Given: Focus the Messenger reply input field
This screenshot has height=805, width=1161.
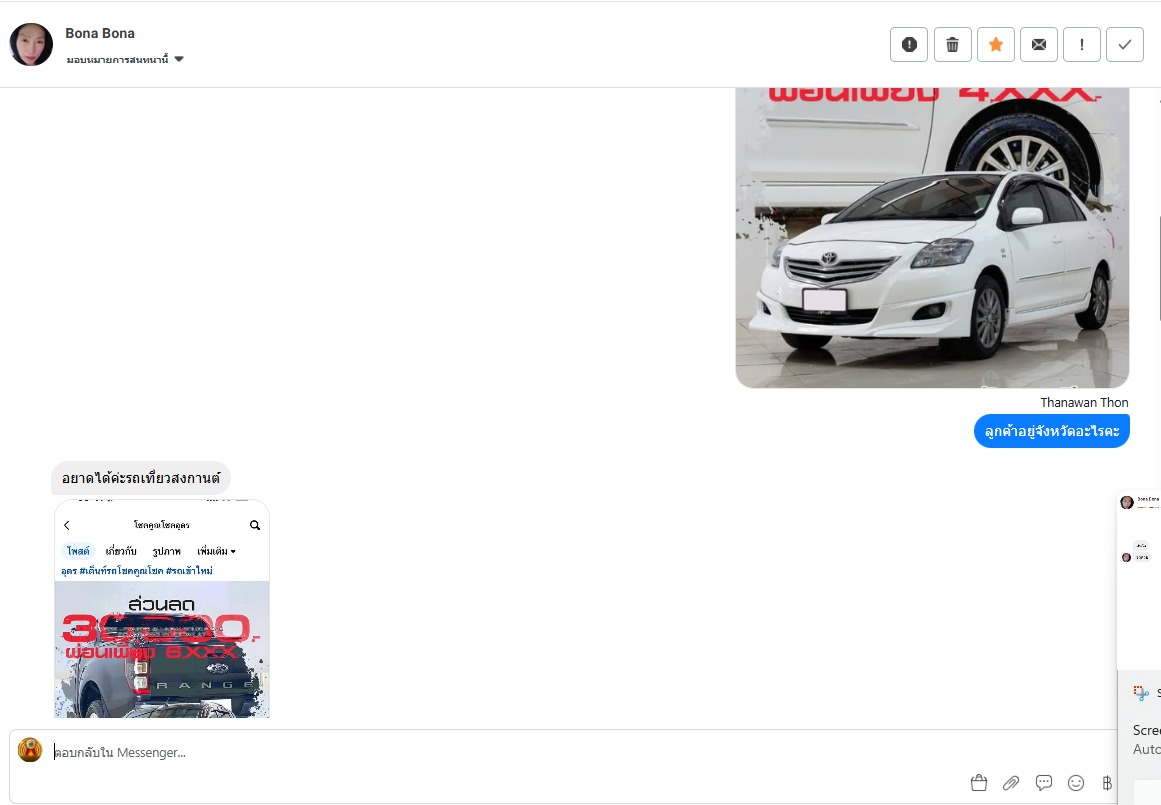Looking at the screenshot, I should click(x=563, y=752).
